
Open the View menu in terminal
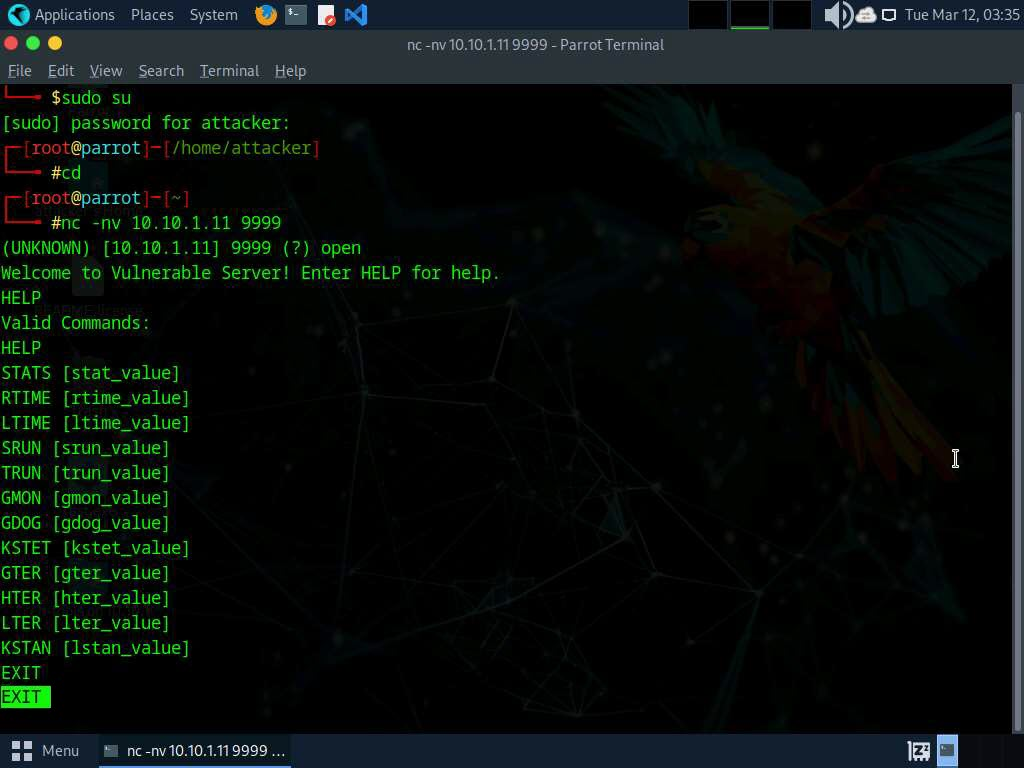[x=106, y=71]
